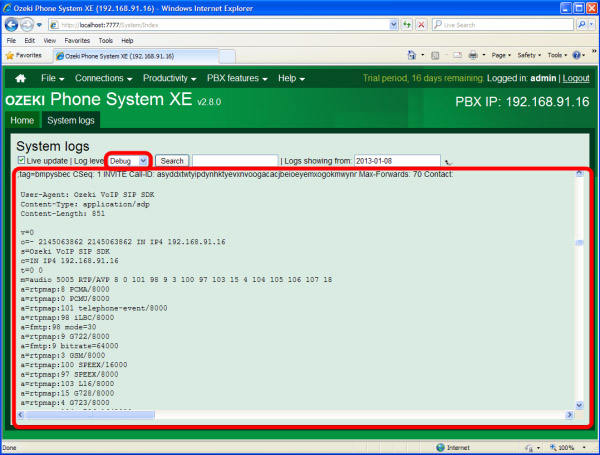Click in the log search text field
The width and height of the screenshot is (600, 455).
tap(235, 161)
